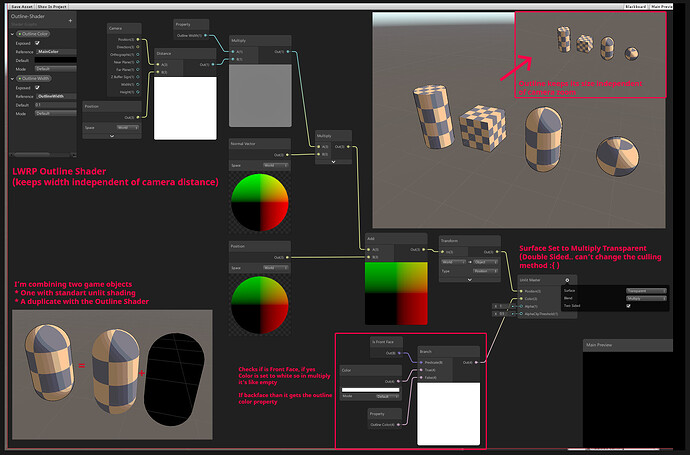Viewport: 690px width, 455px height.
Task: Click the Is Front Face Out(B) port
Action: (400, 353)
